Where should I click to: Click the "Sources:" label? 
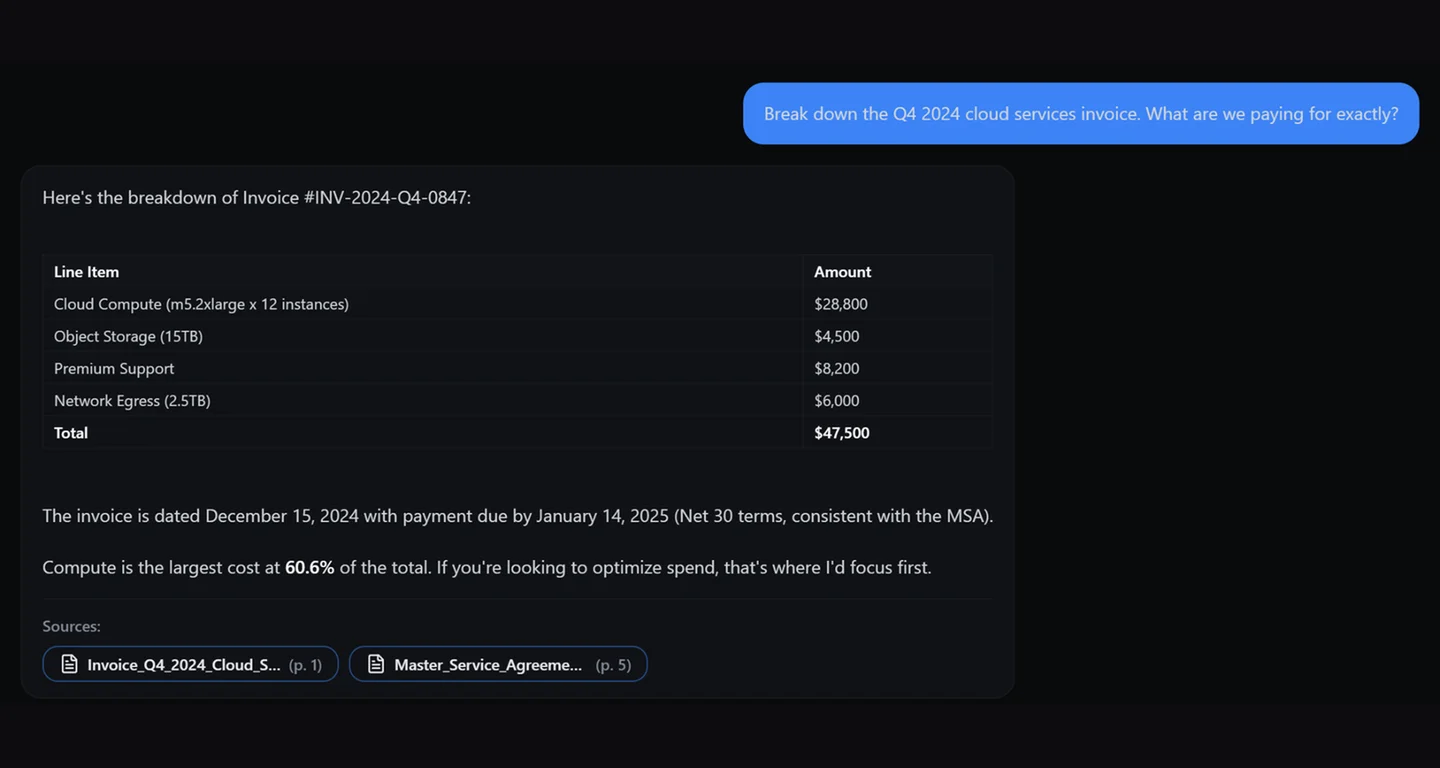[71, 626]
